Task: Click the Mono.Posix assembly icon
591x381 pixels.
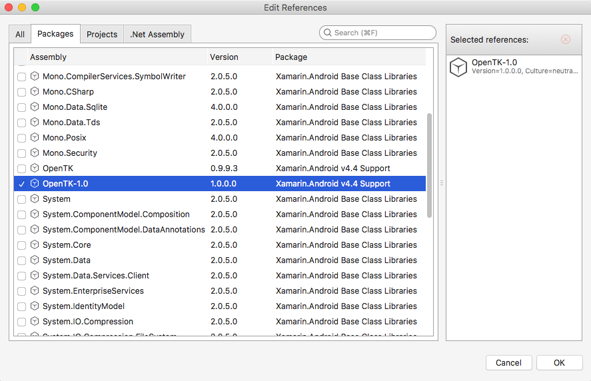Action: pyautogui.click(x=35, y=138)
